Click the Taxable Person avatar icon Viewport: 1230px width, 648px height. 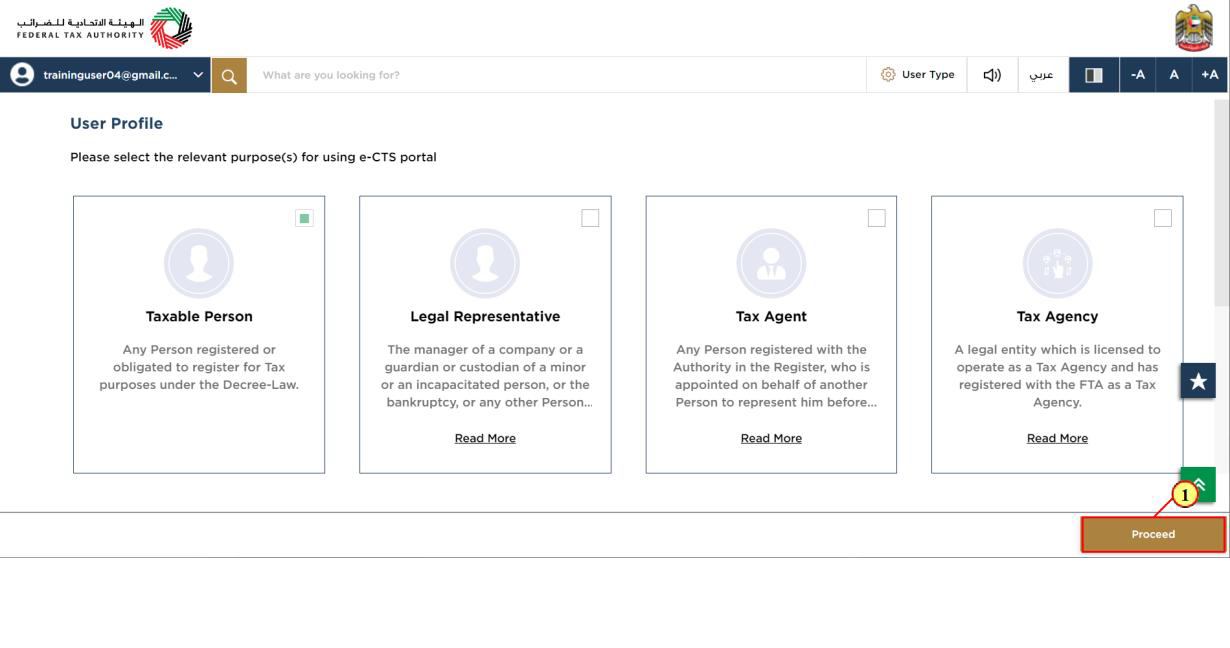pos(199,263)
